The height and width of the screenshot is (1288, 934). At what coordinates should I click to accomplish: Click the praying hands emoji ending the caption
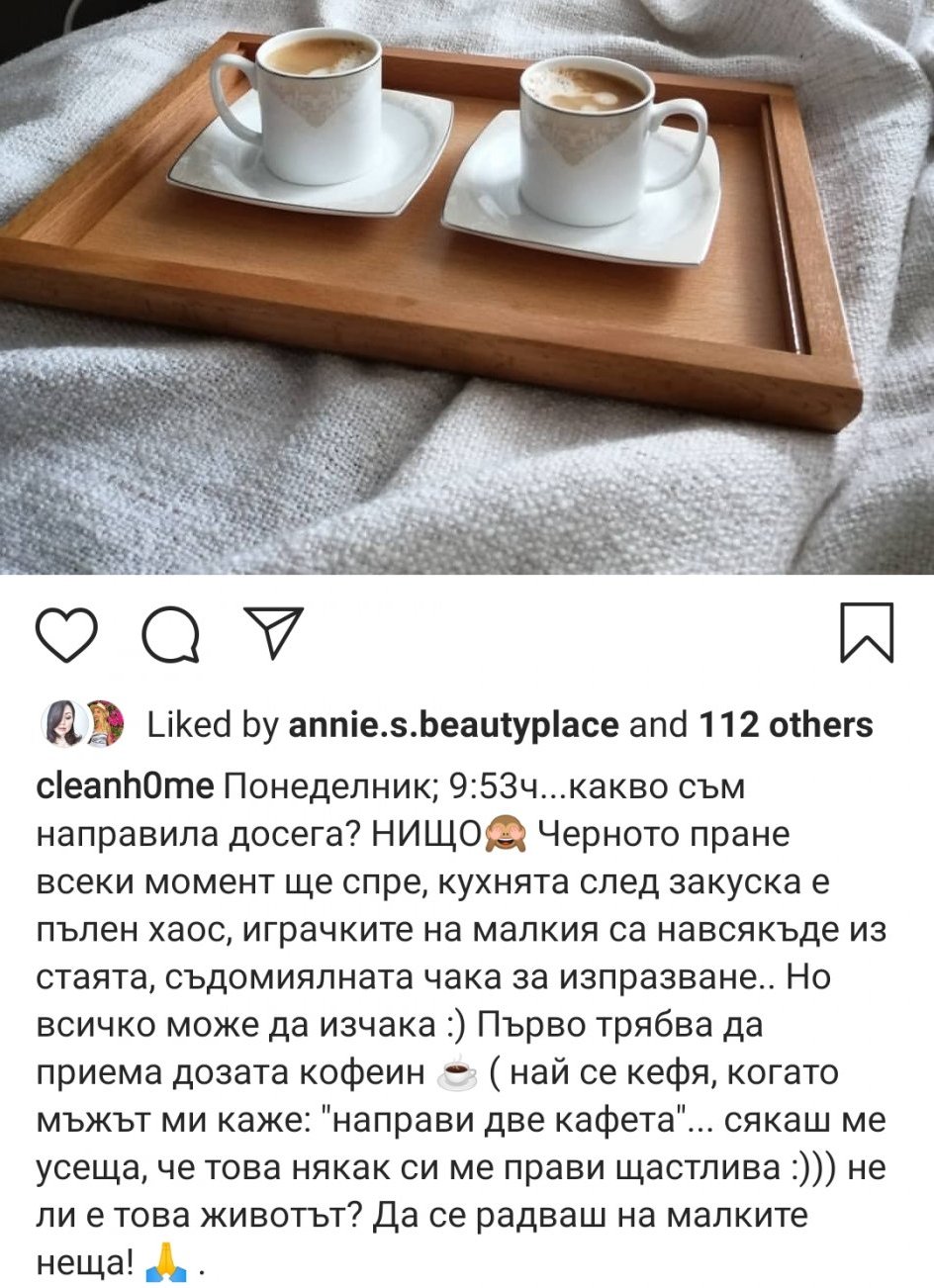point(165,1261)
